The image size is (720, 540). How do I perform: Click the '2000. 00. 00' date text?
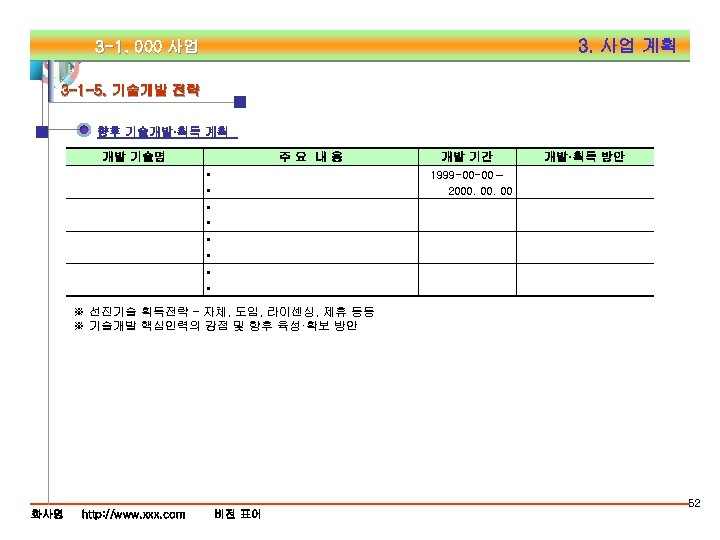(480, 191)
